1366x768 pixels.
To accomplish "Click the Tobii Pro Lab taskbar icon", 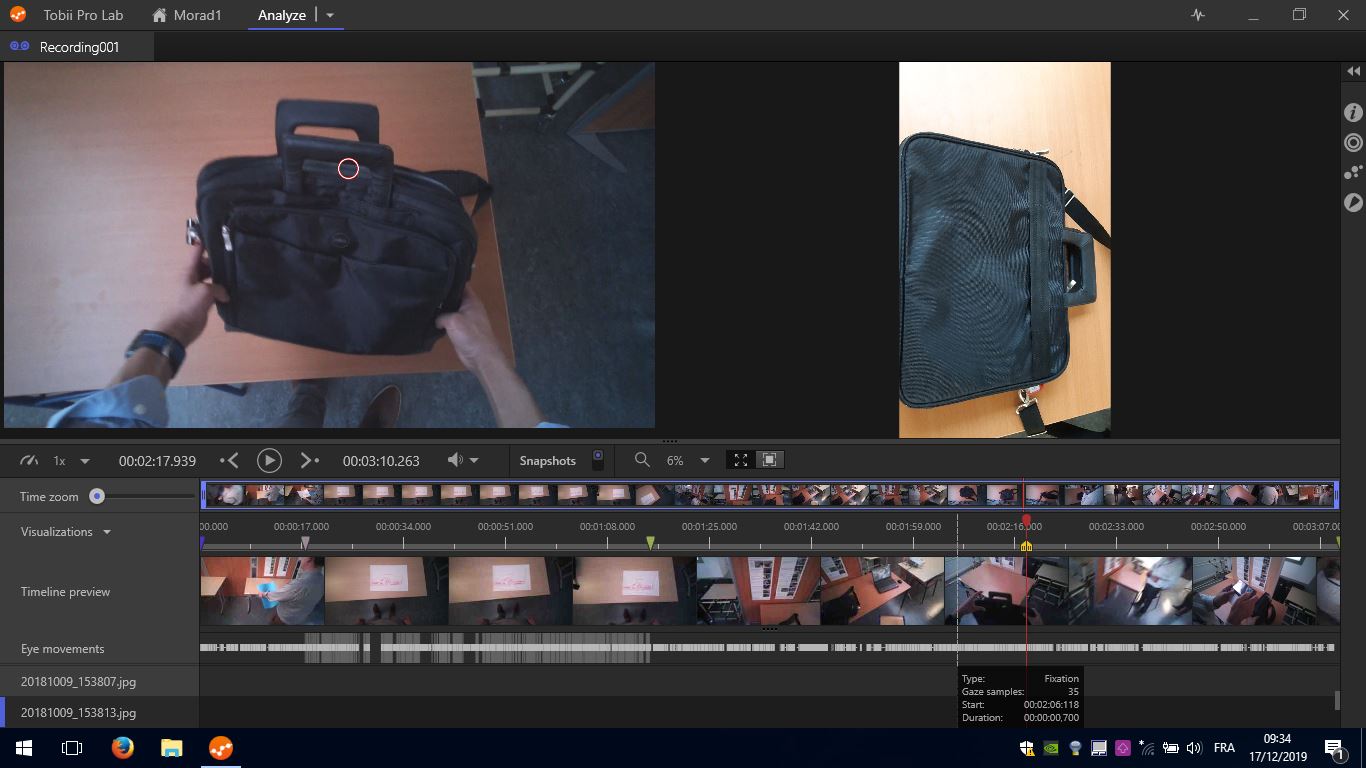I will 221,748.
